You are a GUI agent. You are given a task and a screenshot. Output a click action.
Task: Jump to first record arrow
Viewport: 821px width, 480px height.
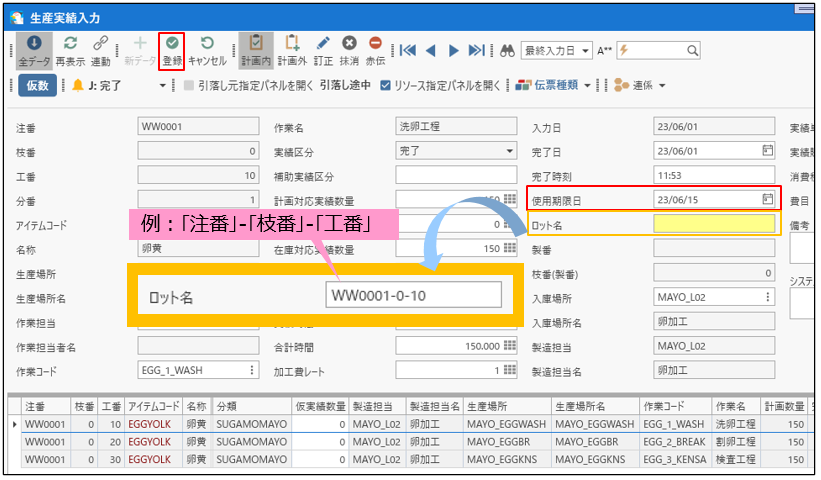point(408,50)
